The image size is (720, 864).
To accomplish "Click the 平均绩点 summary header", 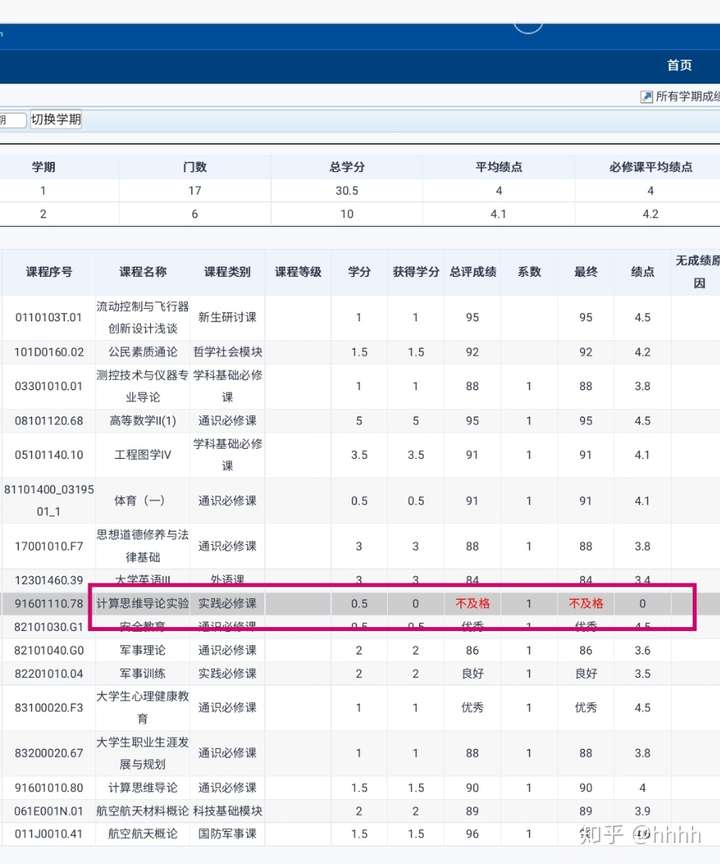I will click(499, 167).
